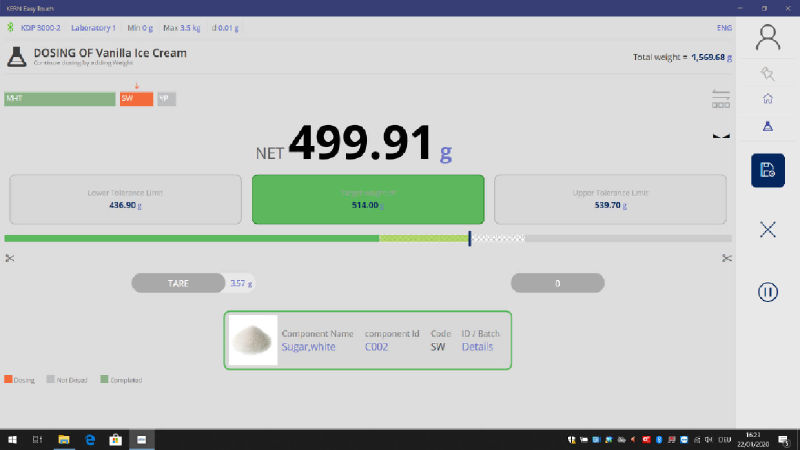
Task: Cancel dosing with the X icon
Action: pyautogui.click(x=767, y=229)
